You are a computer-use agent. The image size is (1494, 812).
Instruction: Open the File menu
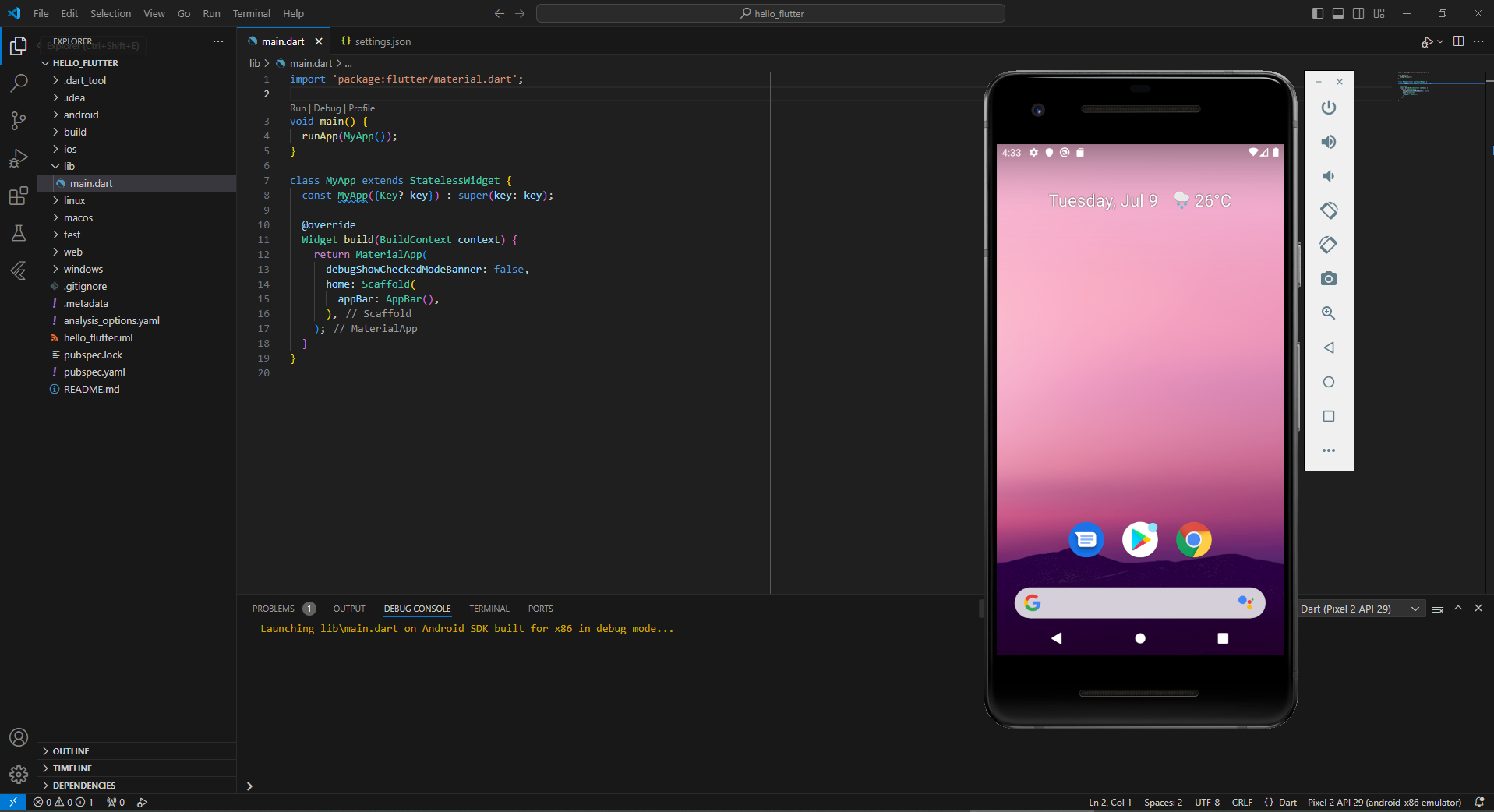coord(41,13)
